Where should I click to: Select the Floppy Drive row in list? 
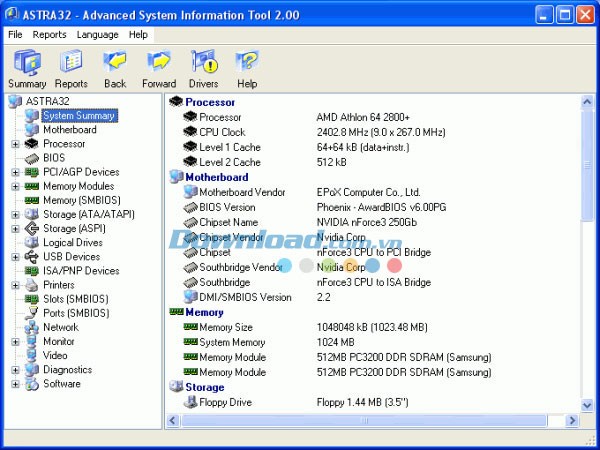click(x=226, y=402)
